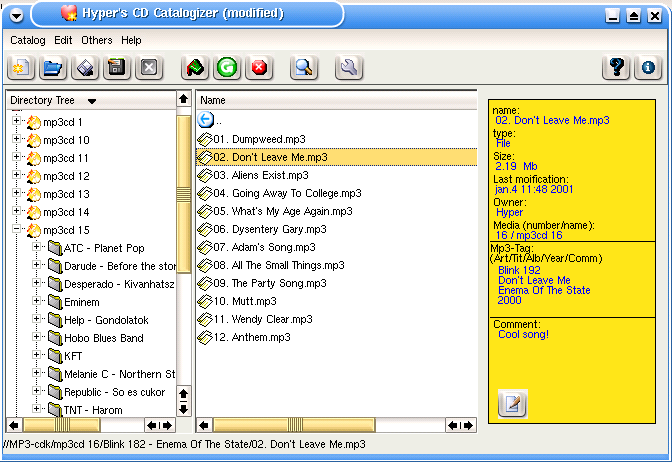Screen dimensions: 672x462
Task: Click the green Rescan media icon
Action: point(227,67)
